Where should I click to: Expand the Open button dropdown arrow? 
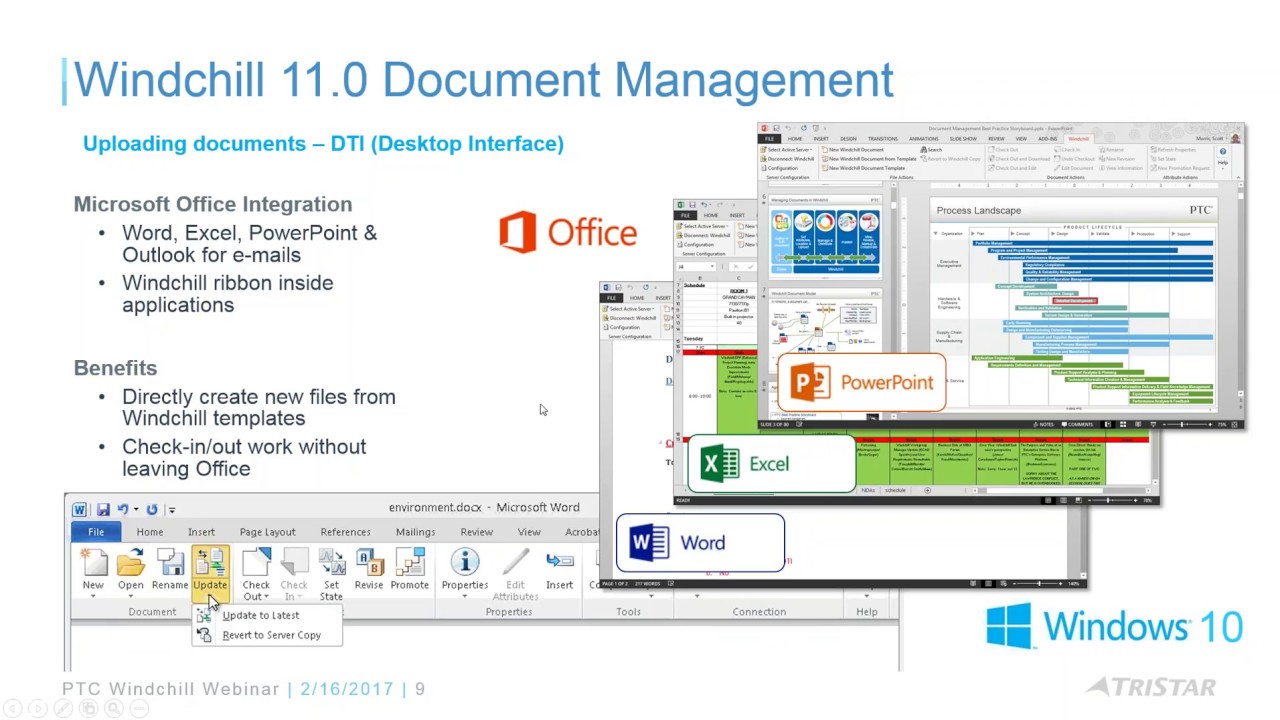tap(131, 596)
